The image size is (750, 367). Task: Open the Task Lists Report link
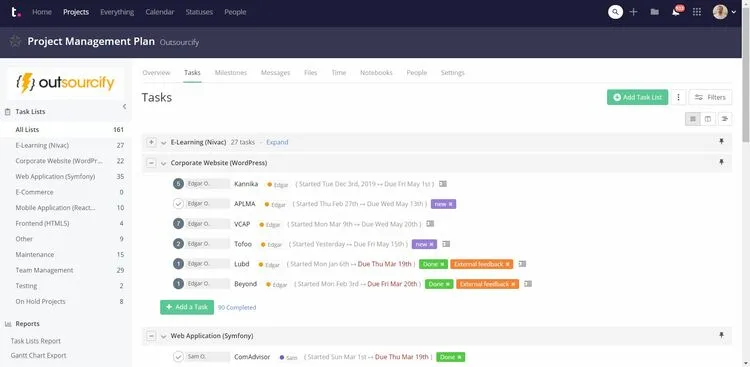pos(36,341)
